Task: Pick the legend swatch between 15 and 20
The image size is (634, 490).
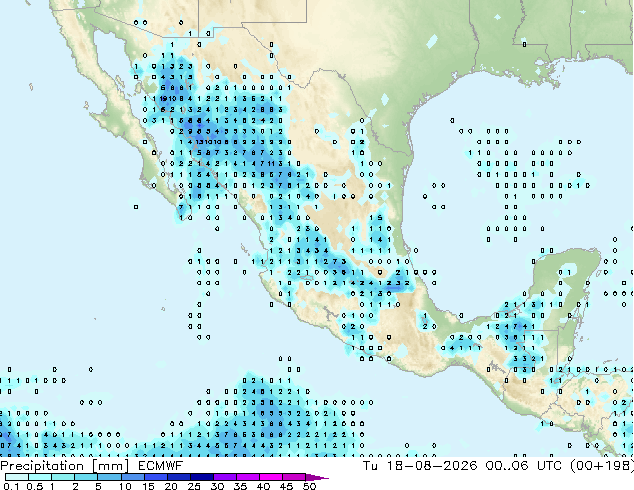Action: [155, 477]
